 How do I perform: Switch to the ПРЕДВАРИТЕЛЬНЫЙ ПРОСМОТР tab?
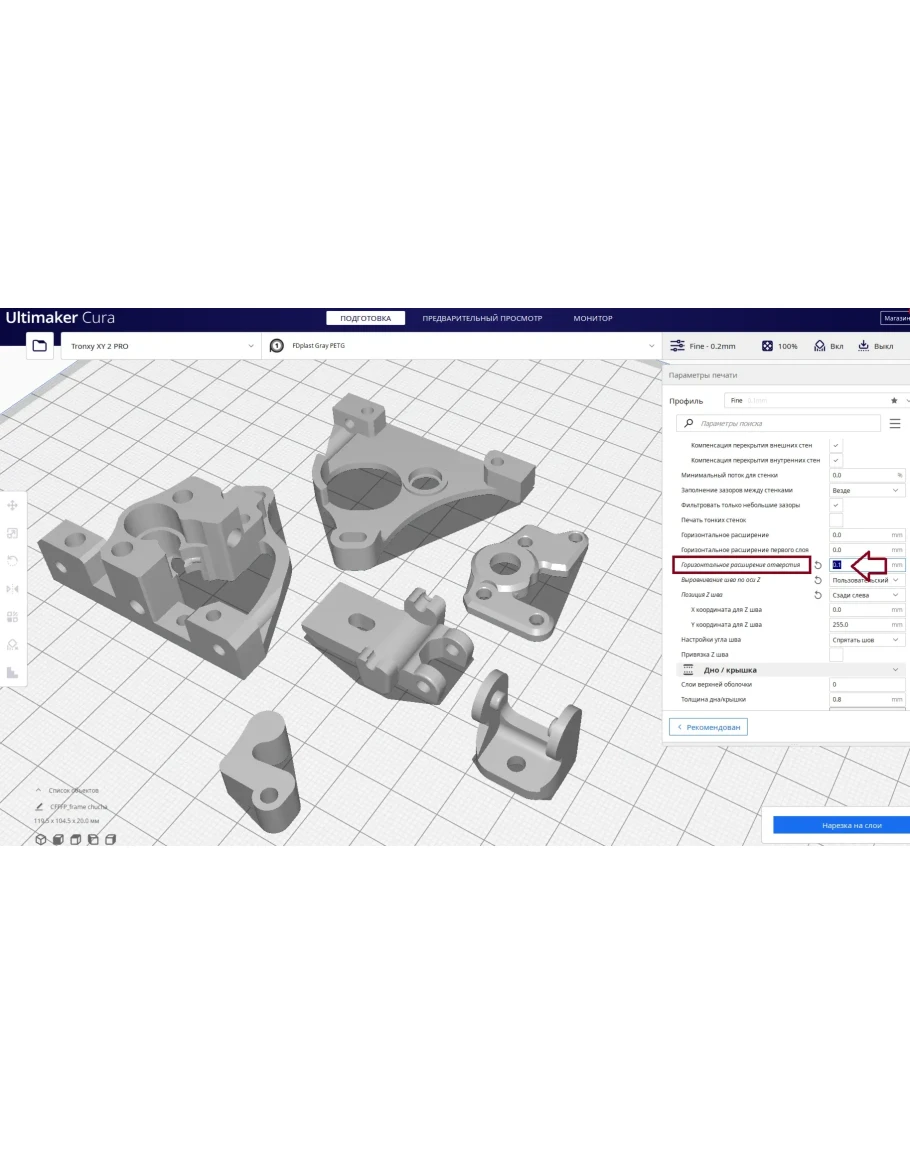pyautogui.click(x=482, y=319)
